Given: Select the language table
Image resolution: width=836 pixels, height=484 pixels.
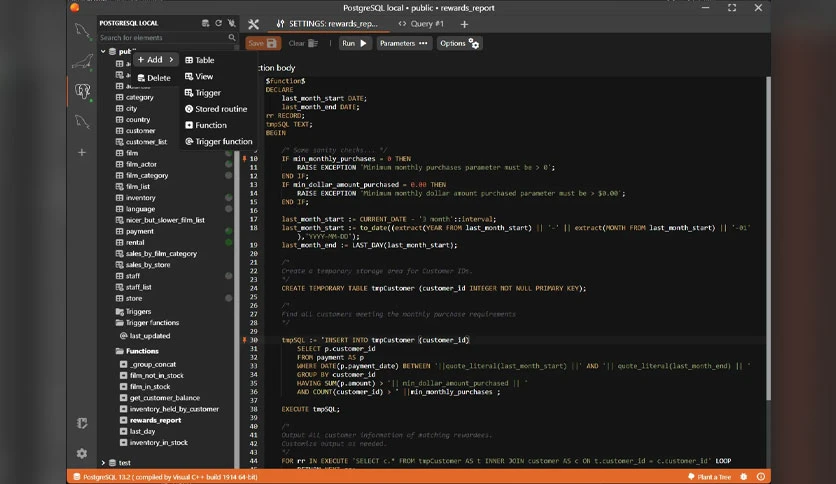Looking at the screenshot, I should point(135,209).
